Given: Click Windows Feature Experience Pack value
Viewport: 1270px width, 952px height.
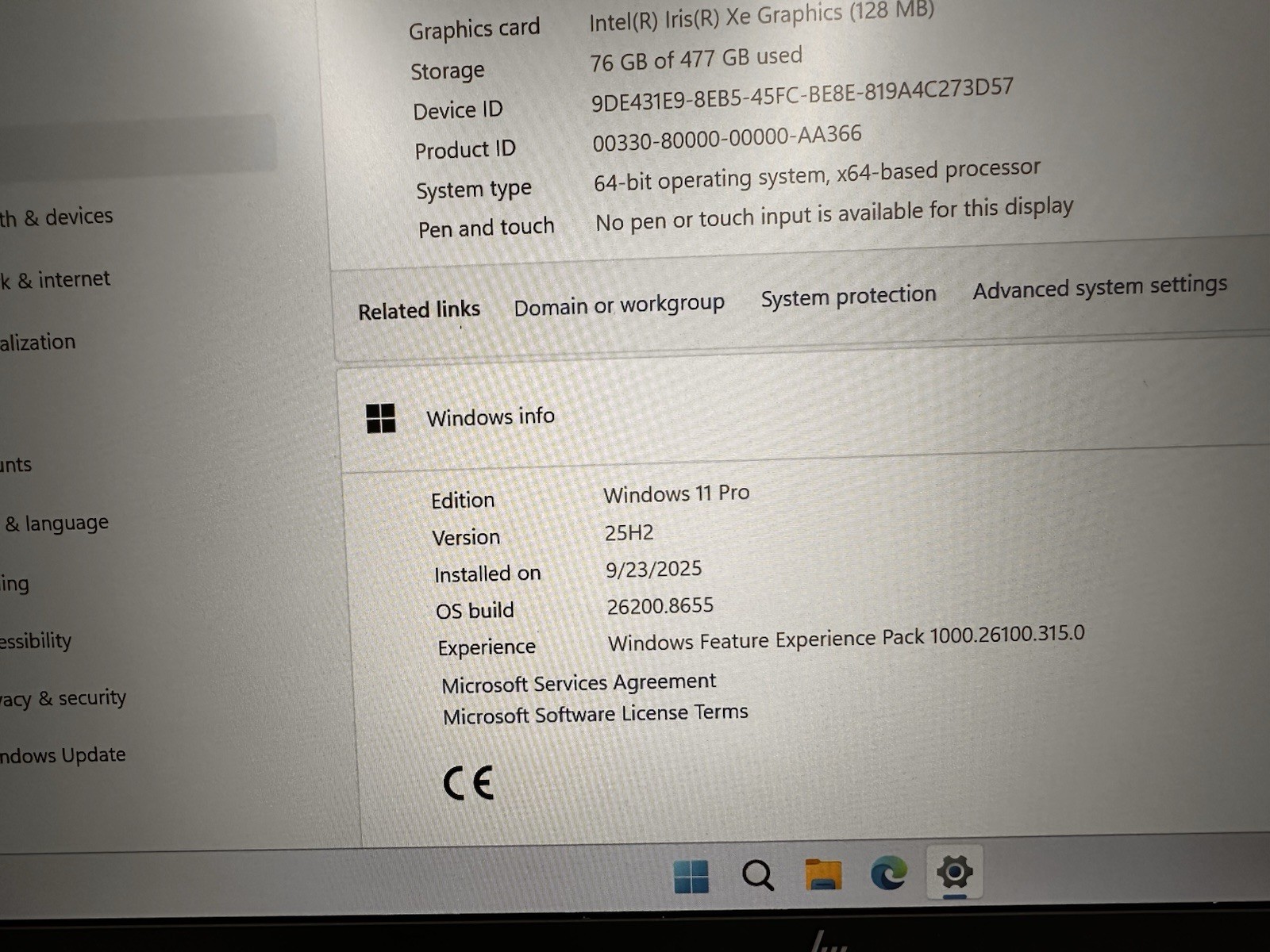Looking at the screenshot, I should click(846, 639).
